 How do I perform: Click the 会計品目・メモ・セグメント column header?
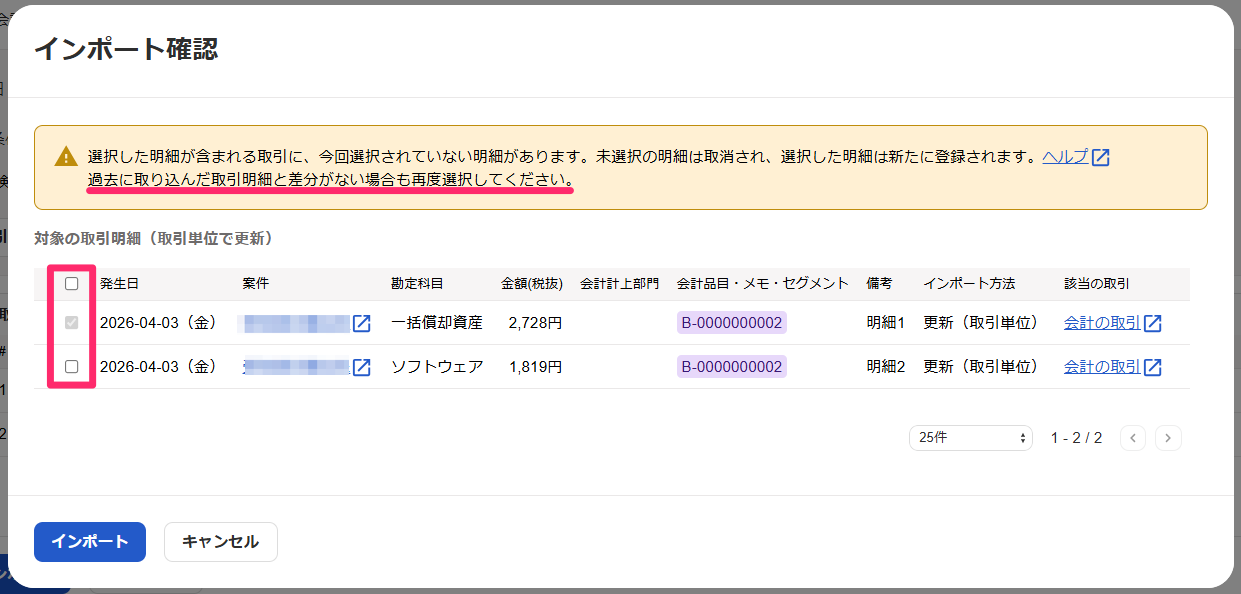point(763,284)
